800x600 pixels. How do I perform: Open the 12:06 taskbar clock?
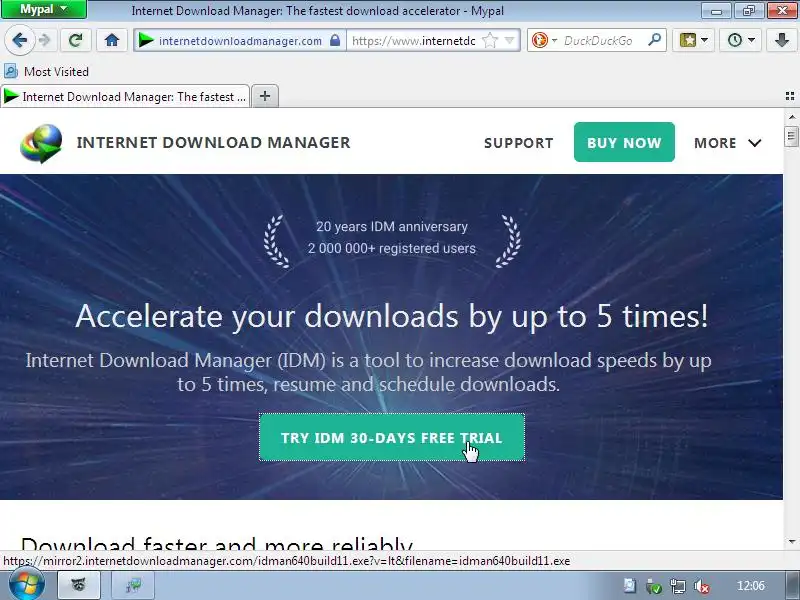(x=751, y=586)
